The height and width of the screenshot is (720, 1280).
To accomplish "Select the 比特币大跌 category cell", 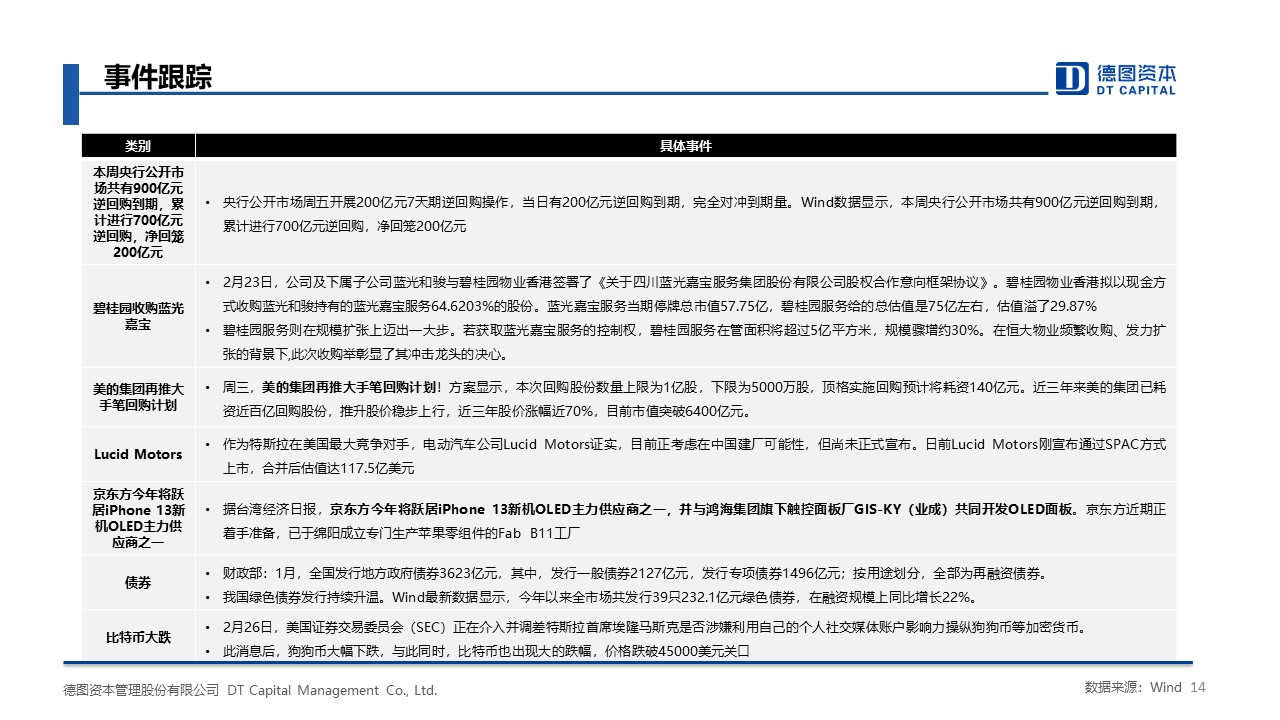I will (138, 637).
